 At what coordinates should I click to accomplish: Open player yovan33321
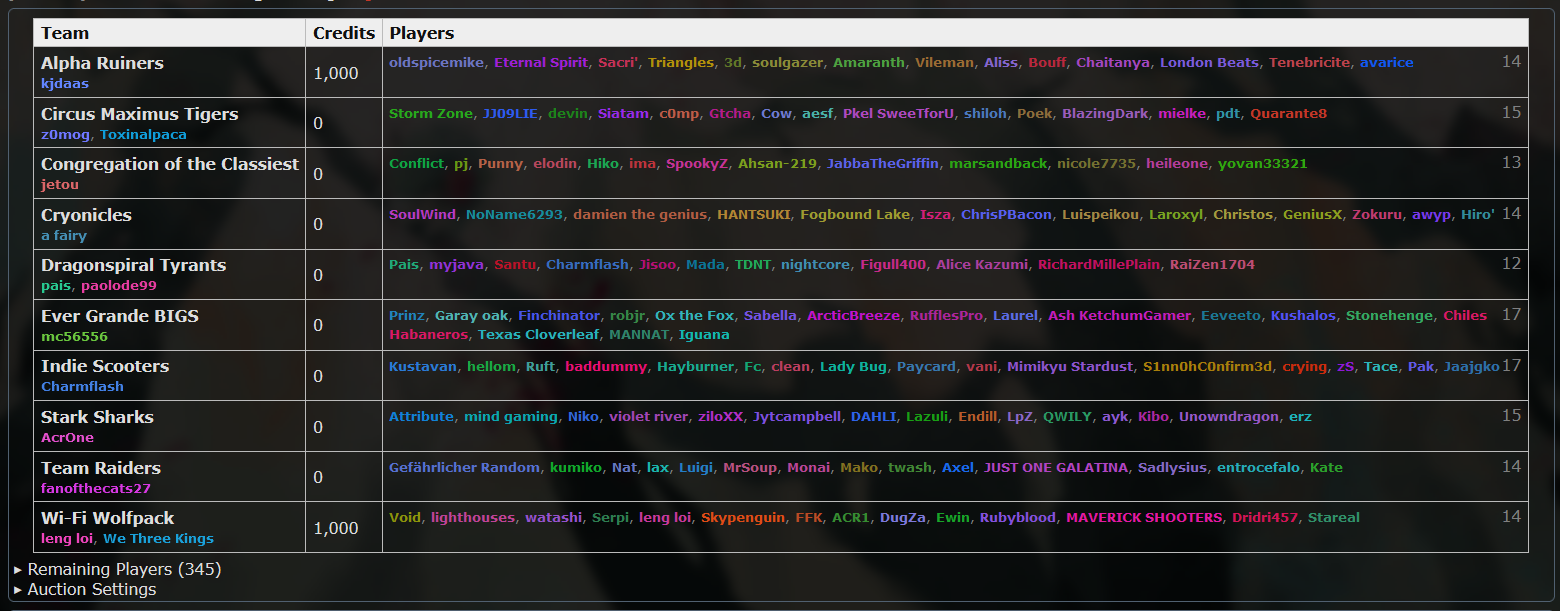[1262, 164]
